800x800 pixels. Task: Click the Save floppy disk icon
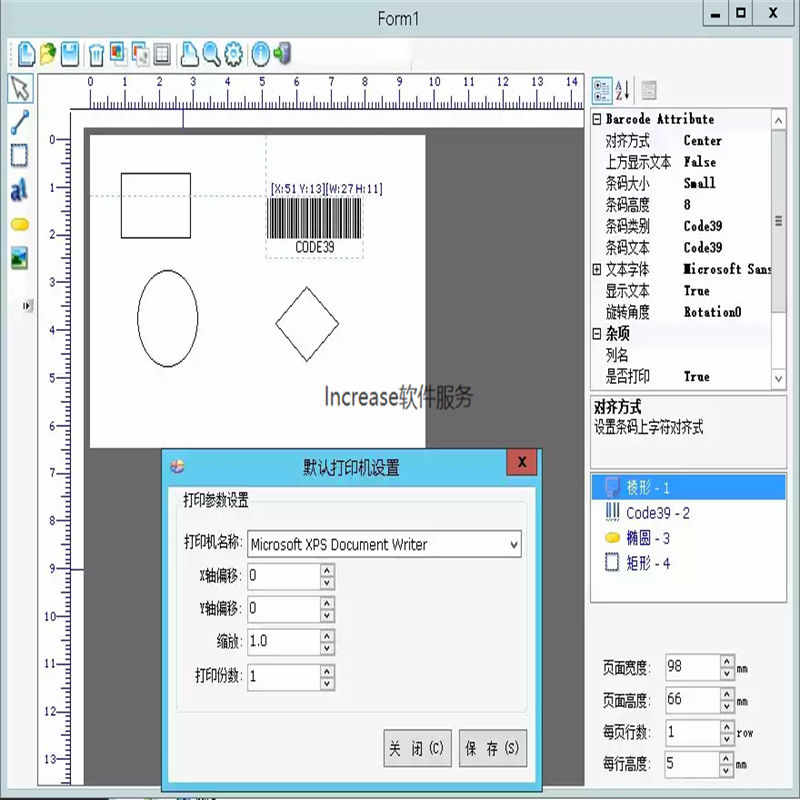pos(70,54)
